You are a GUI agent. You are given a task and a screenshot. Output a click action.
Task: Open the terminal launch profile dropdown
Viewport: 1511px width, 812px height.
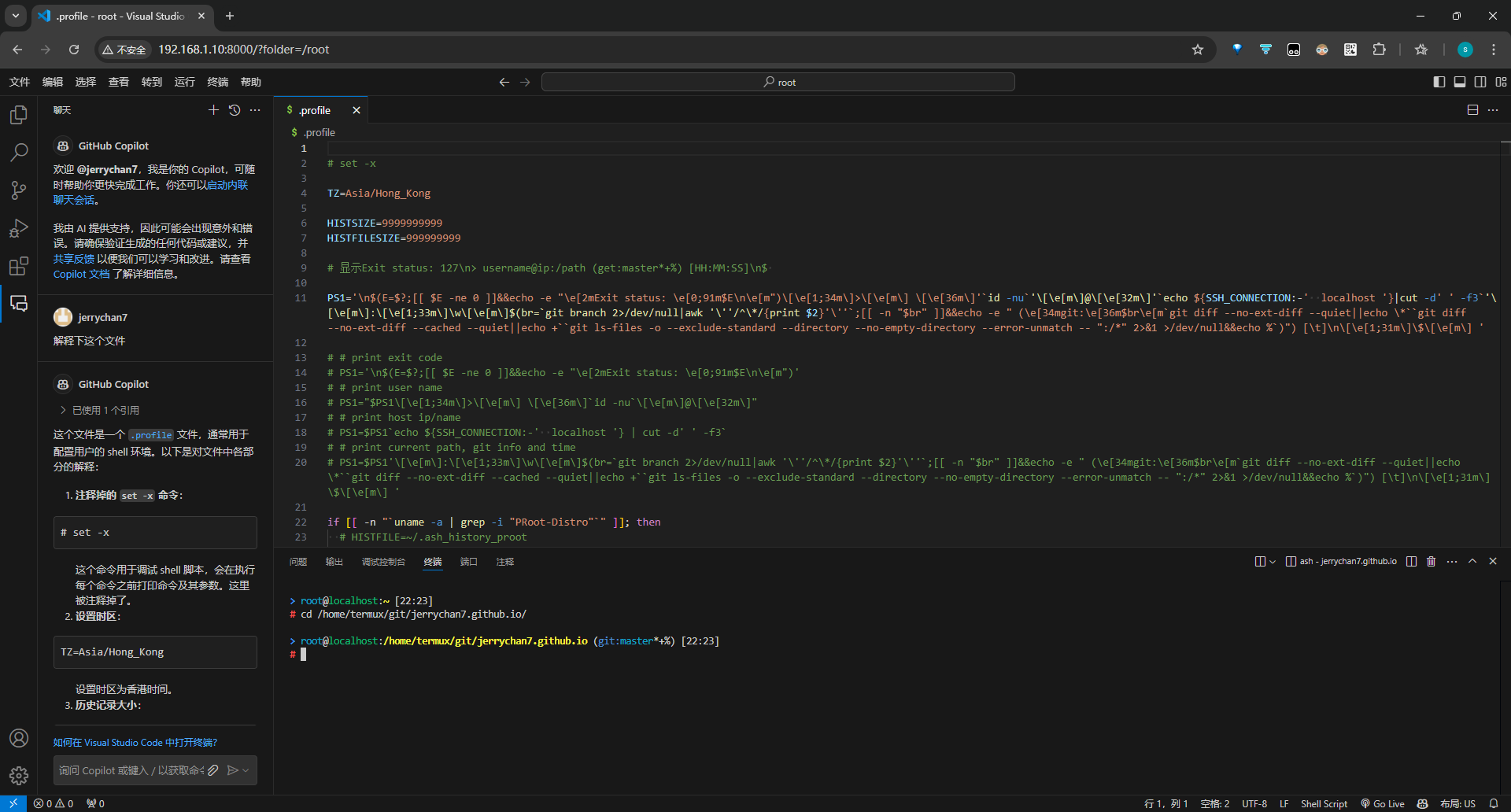point(1271,561)
